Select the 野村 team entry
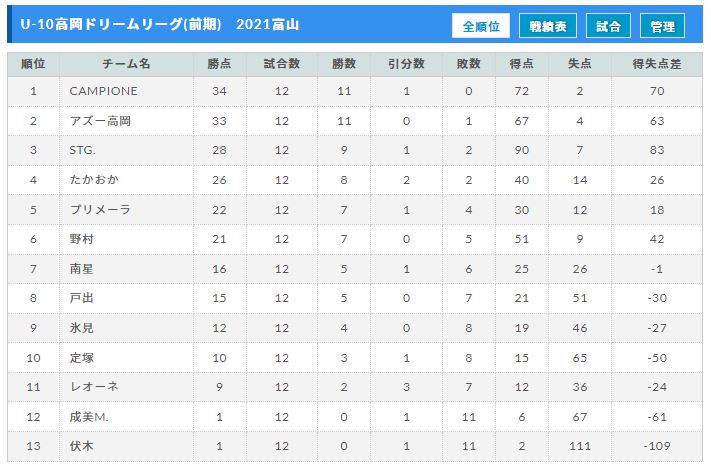Image resolution: width=711 pixels, height=471 pixels. point(82,239)
